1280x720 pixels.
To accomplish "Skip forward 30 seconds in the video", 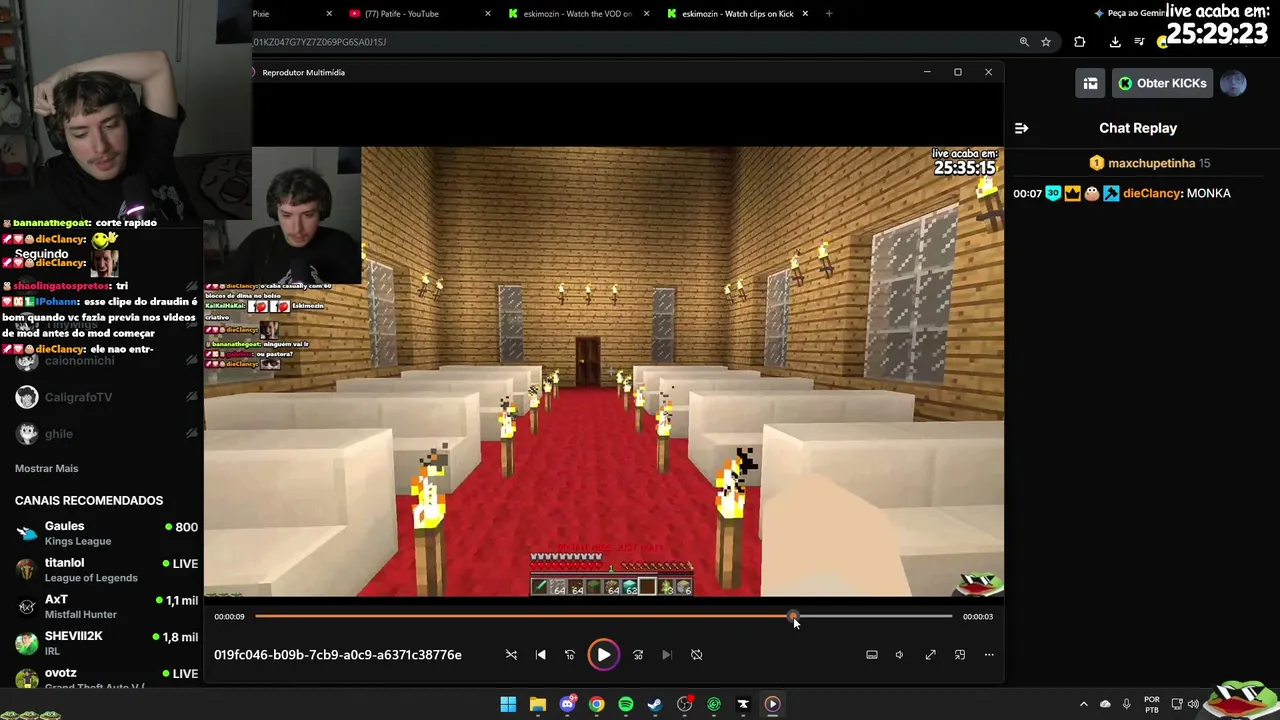I will pyautogui.click(x=638, y=655).
